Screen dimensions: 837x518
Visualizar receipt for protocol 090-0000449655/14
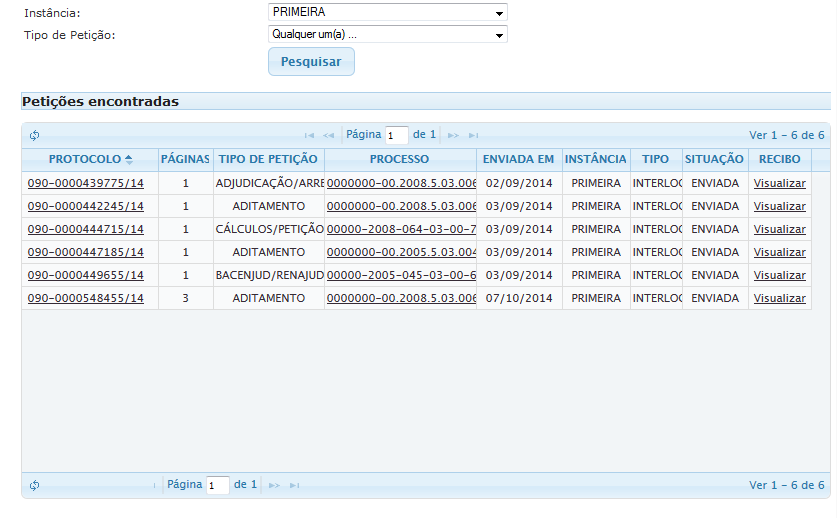779,275
